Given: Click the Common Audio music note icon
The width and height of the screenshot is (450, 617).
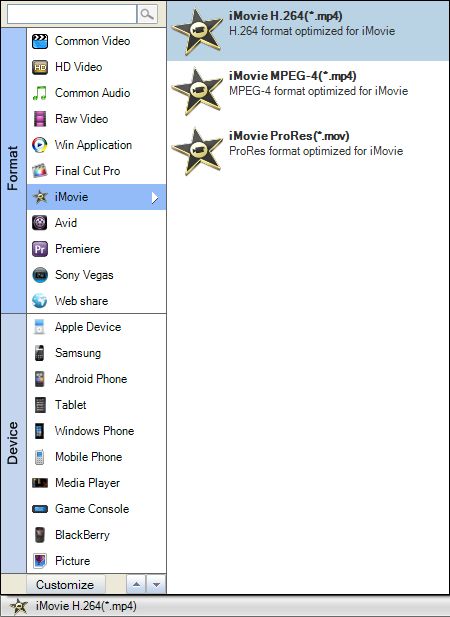Looking at the screenshot, I should (x=40, y=93).
